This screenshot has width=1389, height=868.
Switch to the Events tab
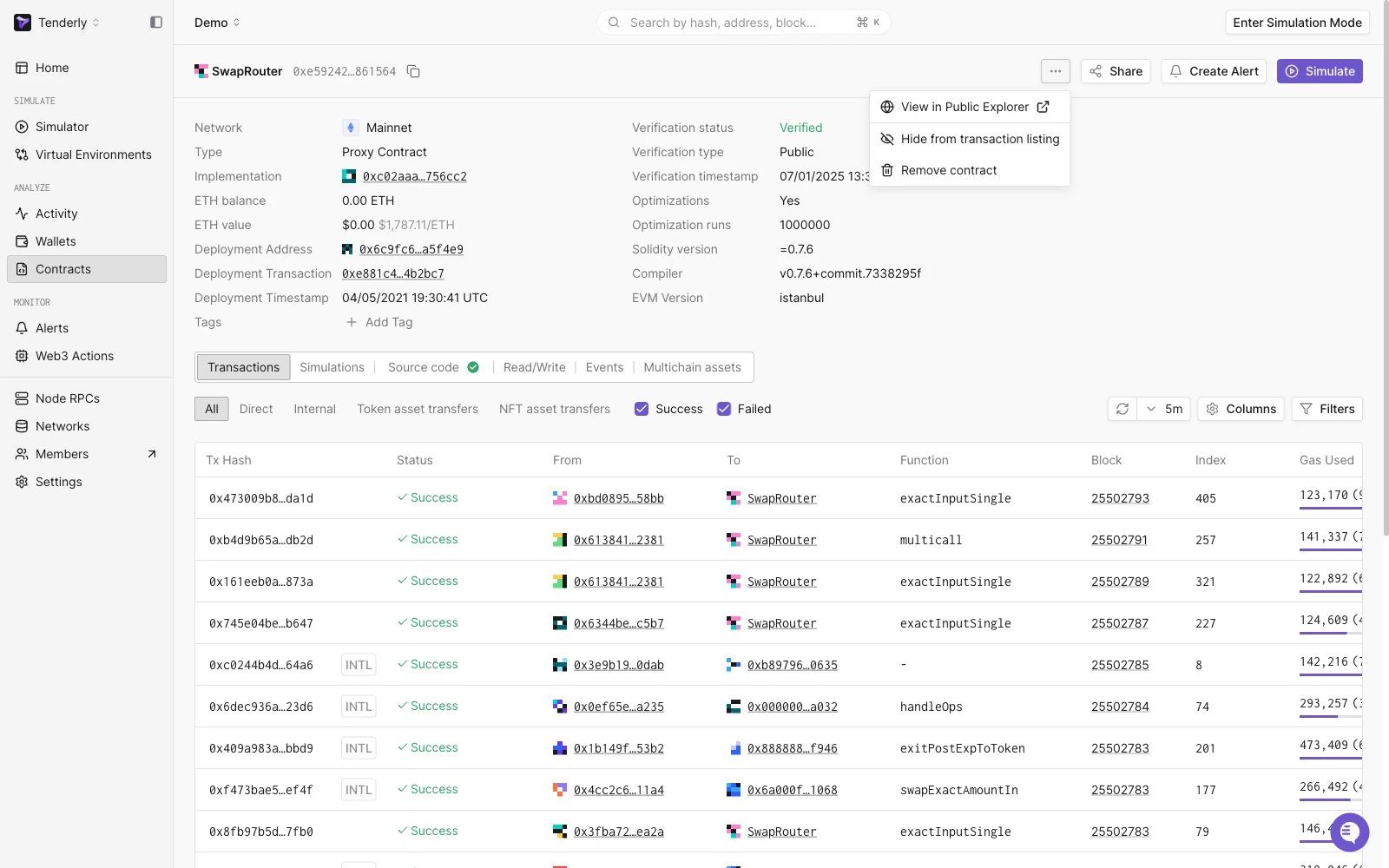(604, 367)
